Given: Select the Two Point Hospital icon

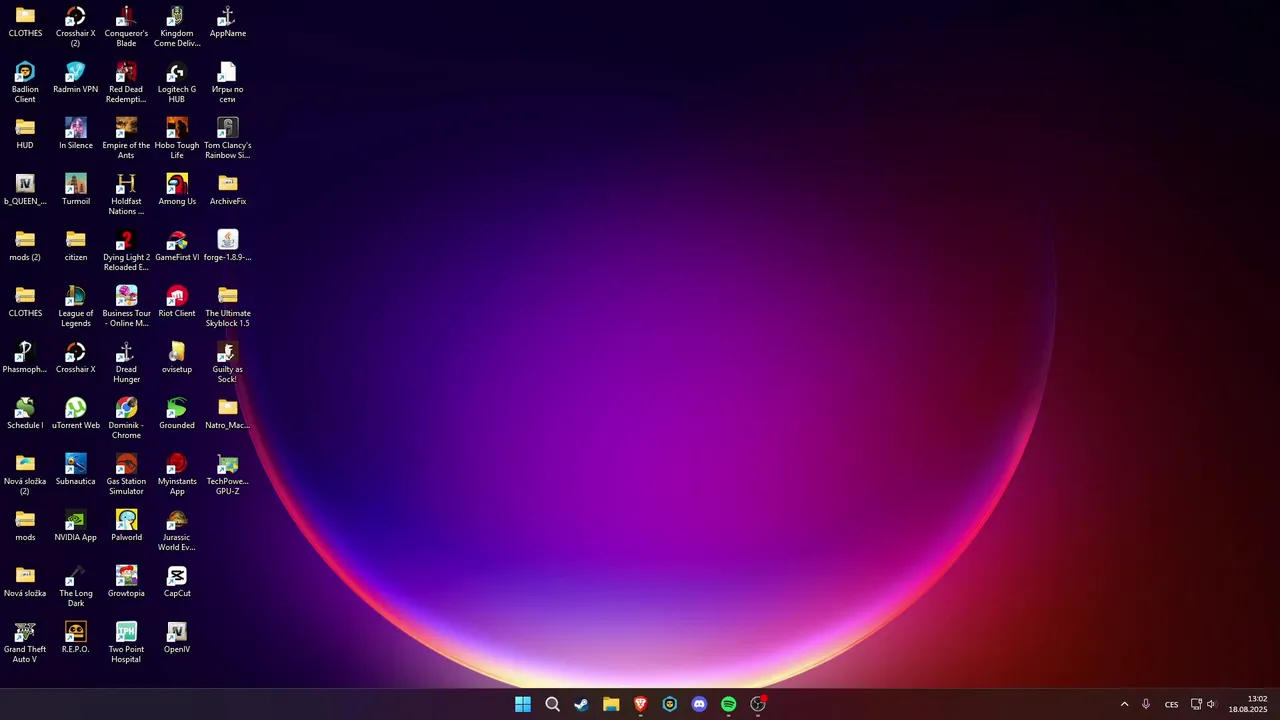Looking at the screenshot, I should pyautogui.click(x=126, y=643).
